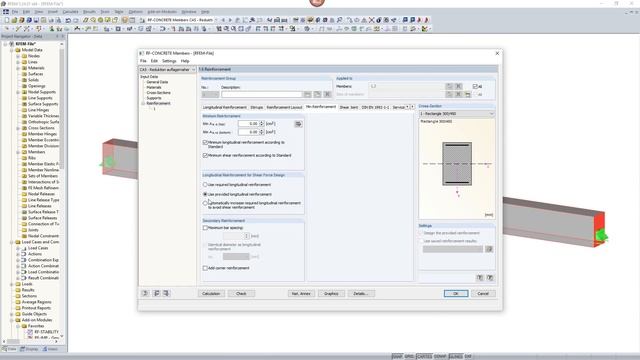Click the Undo icon in main toolbar

coord(68,20)
